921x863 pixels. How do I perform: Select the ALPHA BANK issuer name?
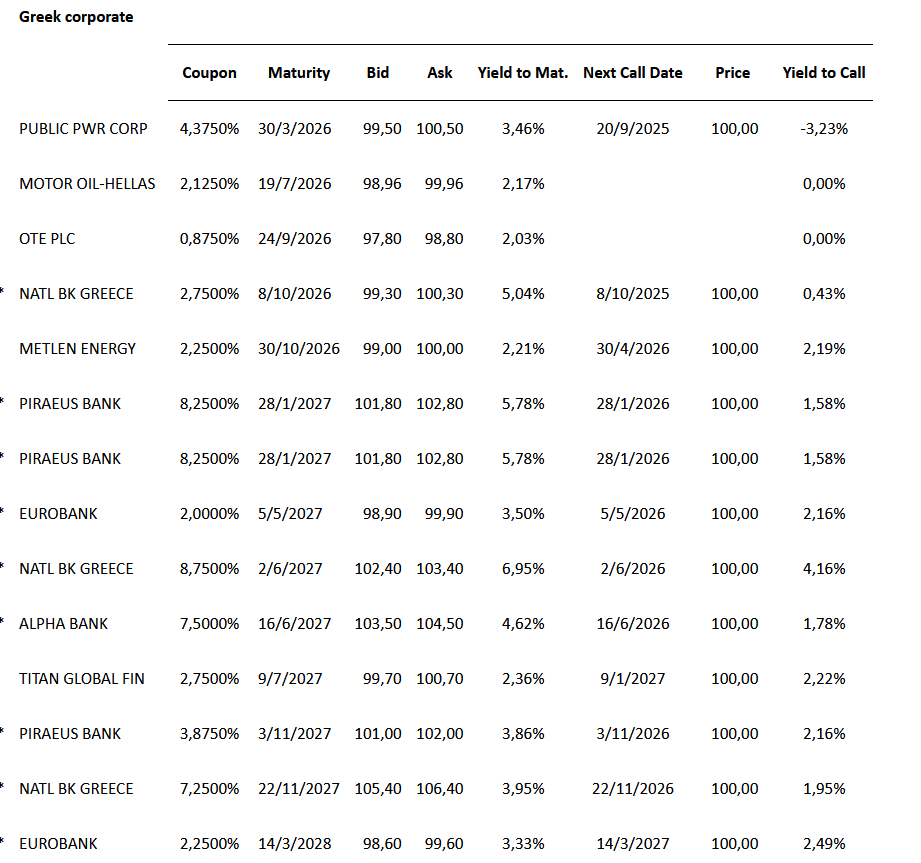point(64,624)
